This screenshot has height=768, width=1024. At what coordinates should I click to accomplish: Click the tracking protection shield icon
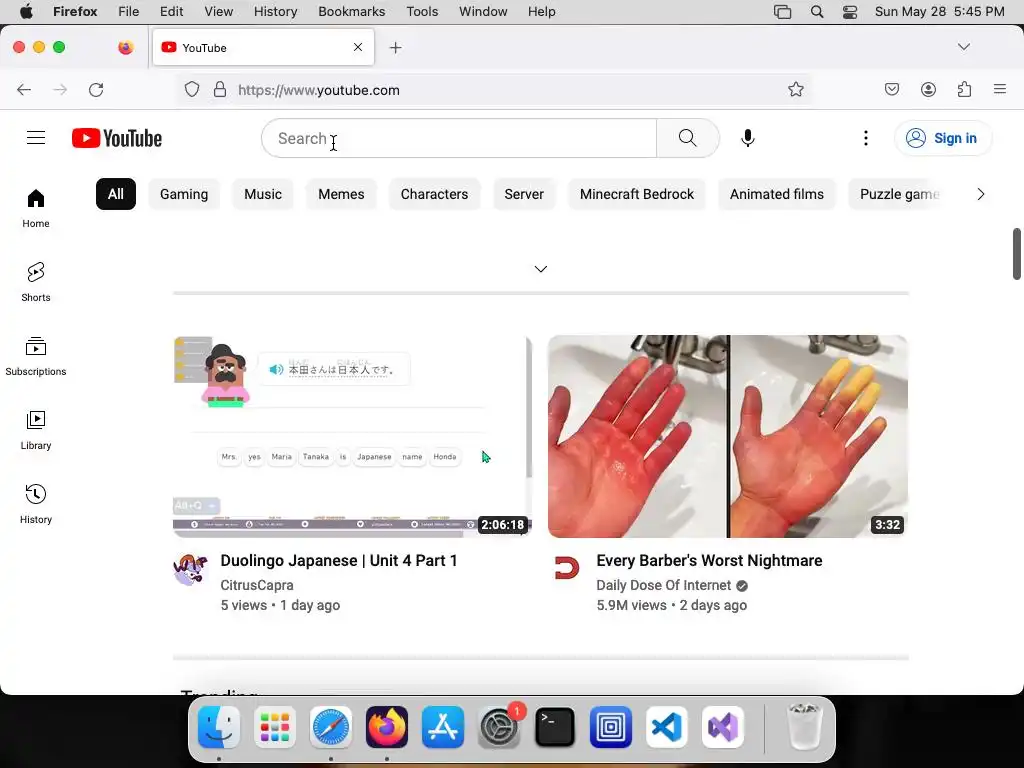191,89
